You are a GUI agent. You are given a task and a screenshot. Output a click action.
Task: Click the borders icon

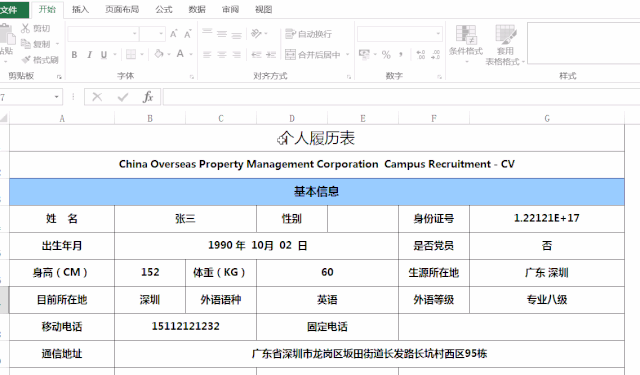coord(131,54)
